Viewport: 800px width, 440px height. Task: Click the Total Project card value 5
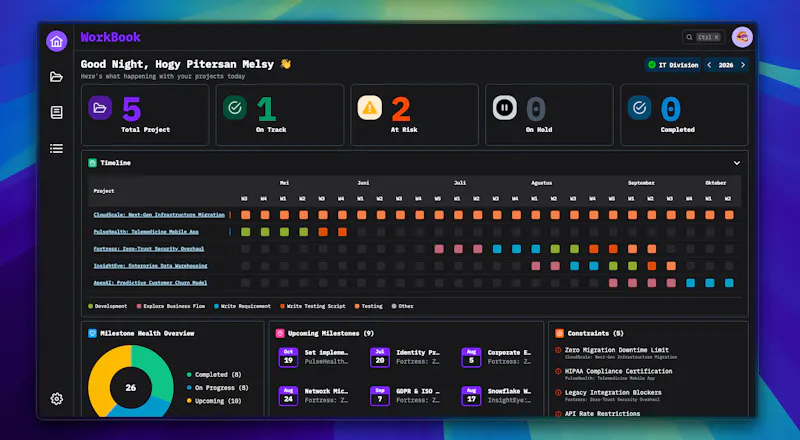[x=132, y=109]
